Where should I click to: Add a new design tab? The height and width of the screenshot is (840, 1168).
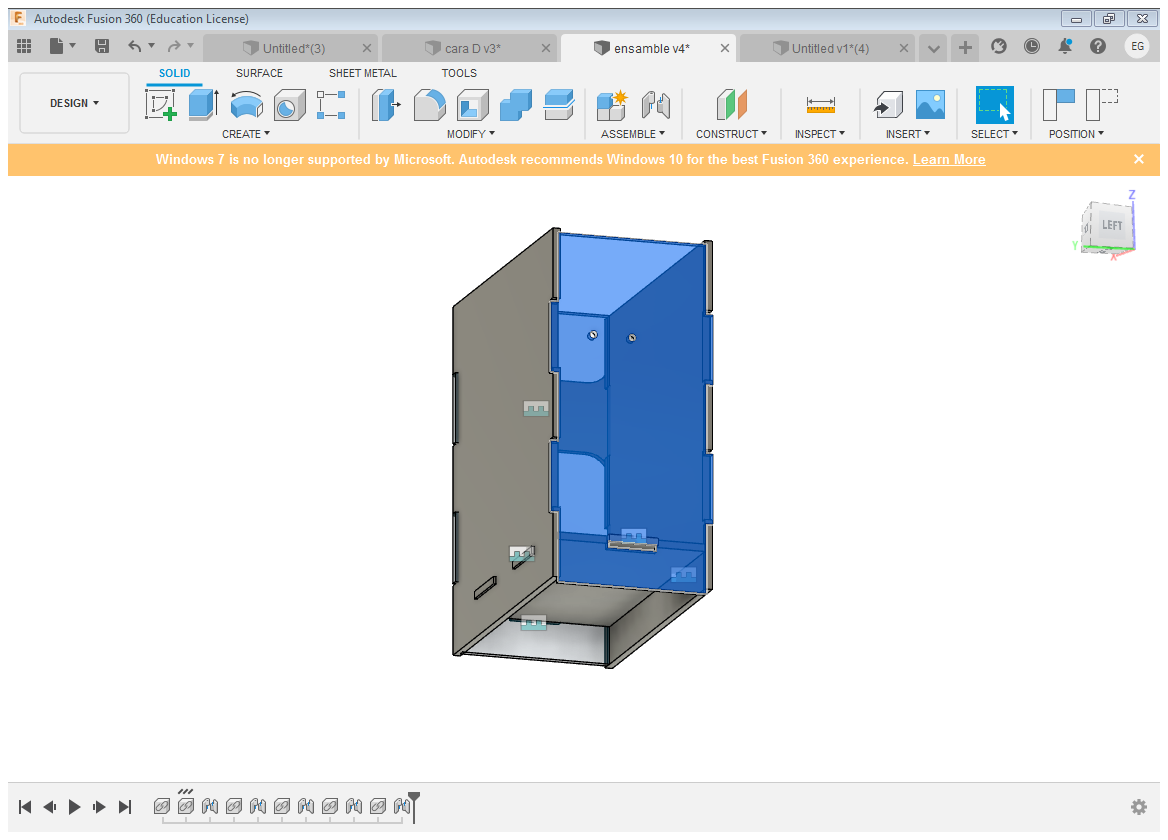[x=965, y=48]
